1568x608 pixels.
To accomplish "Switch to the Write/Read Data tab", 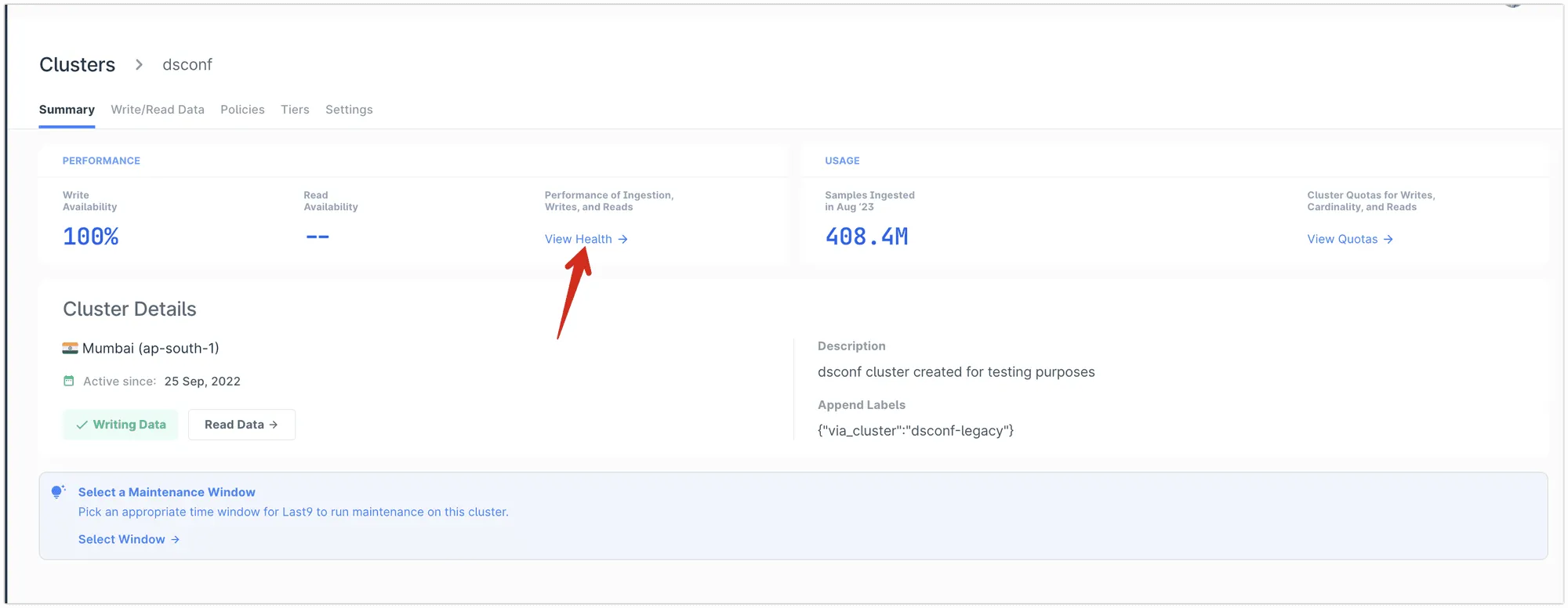I will tap(158, 110).
